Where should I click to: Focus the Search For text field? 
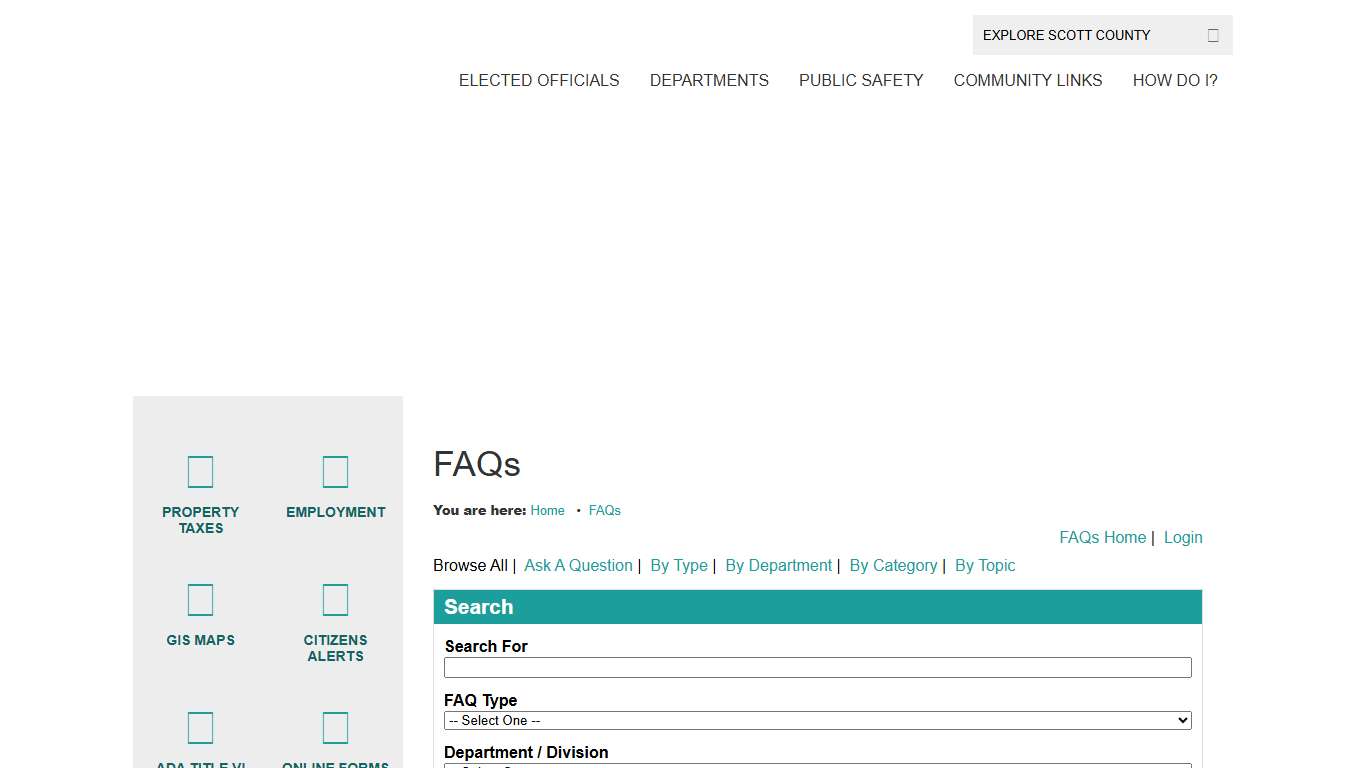(x=817, y=667)
